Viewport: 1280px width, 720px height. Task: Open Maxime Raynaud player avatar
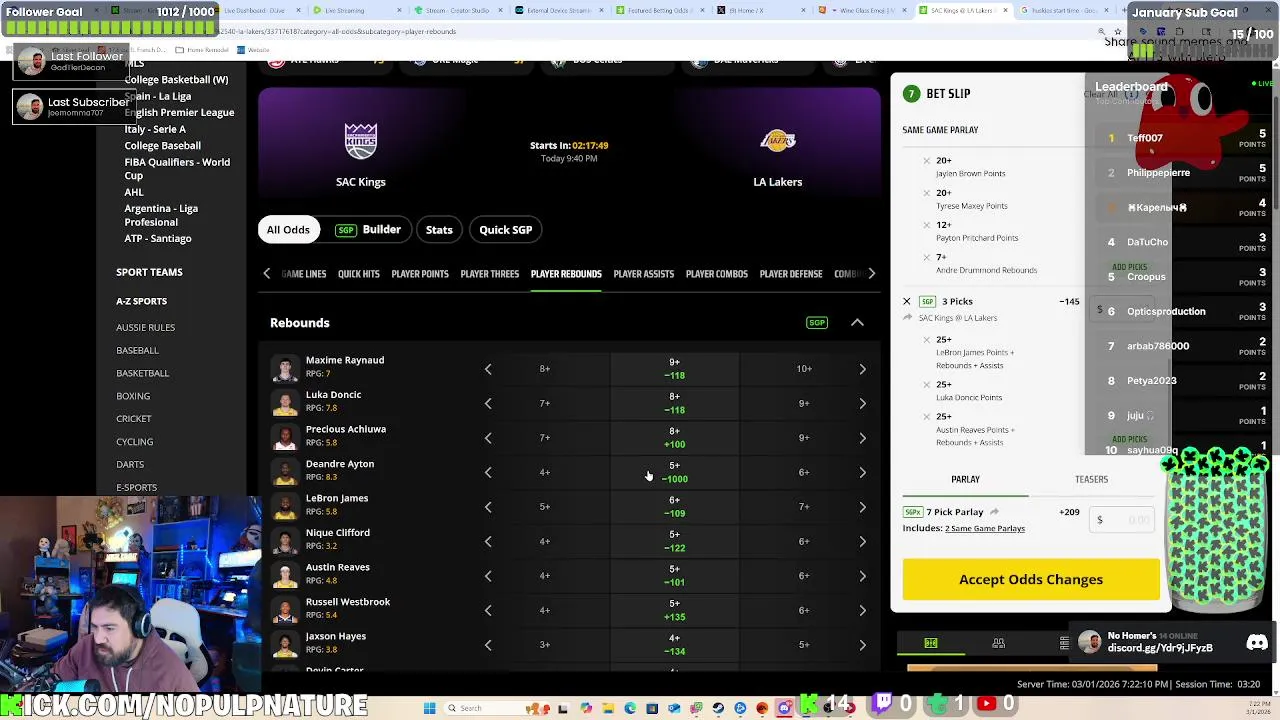pos(286,368)
